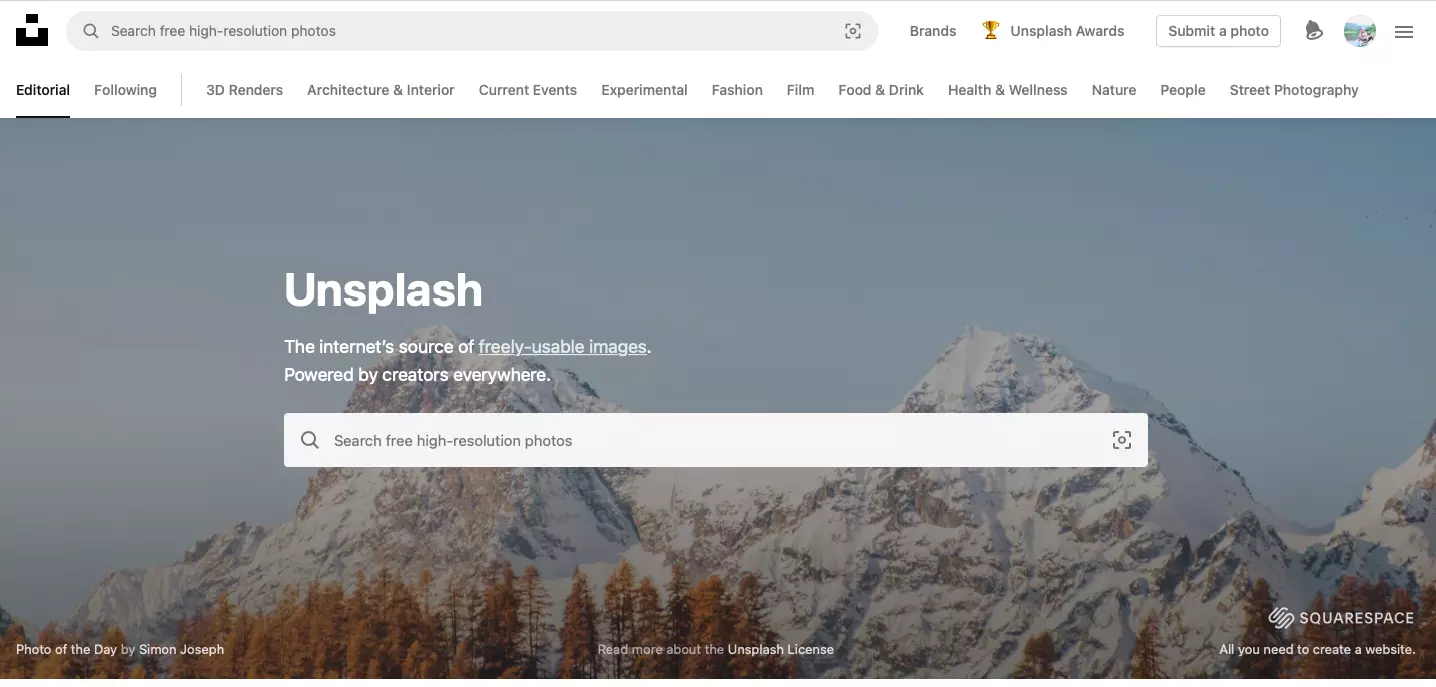1436x687 pixels.
Task: Open Photo of the Day link
Action: (x=66, y=649)
